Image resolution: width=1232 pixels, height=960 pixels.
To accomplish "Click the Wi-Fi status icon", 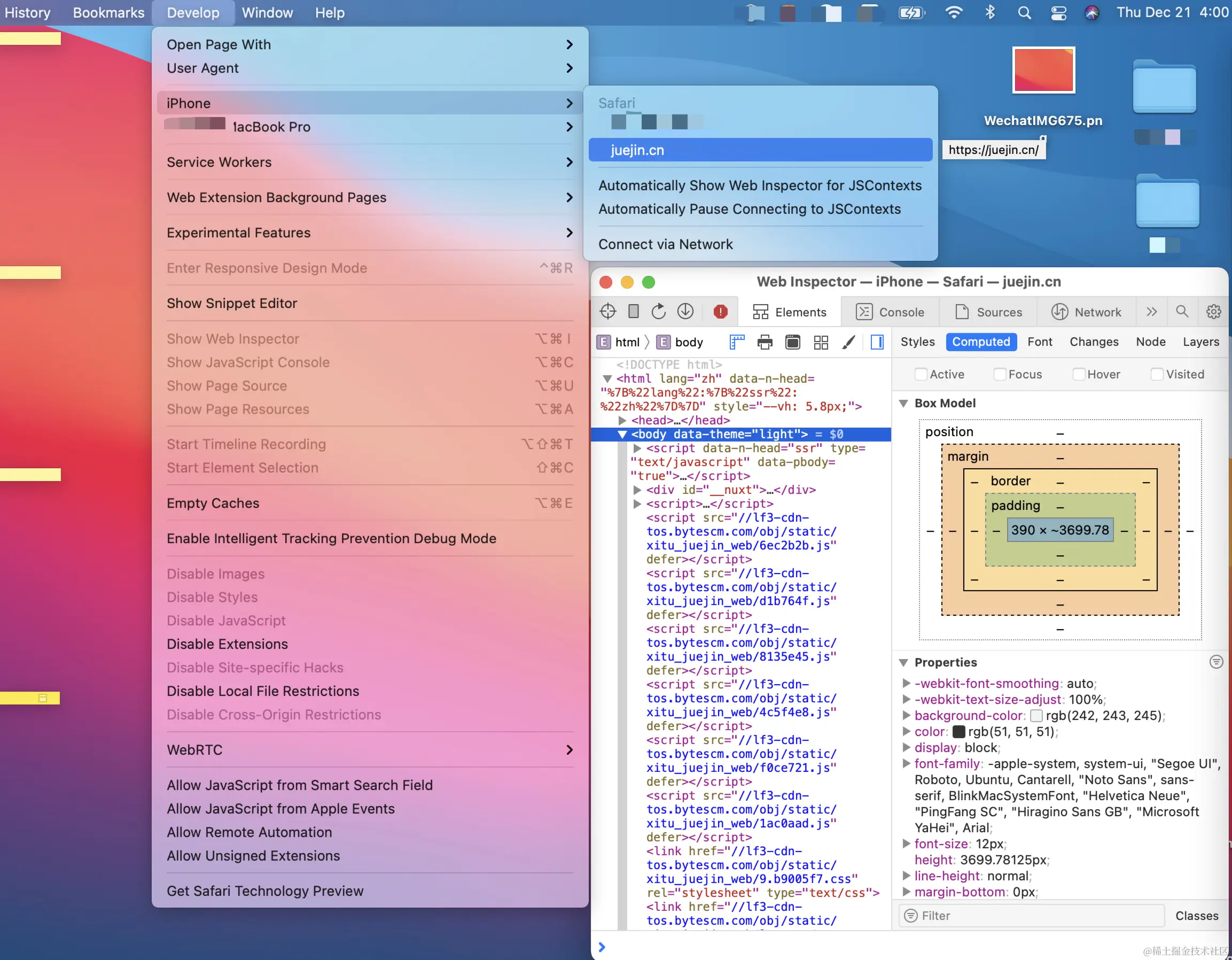I will 954,12.
